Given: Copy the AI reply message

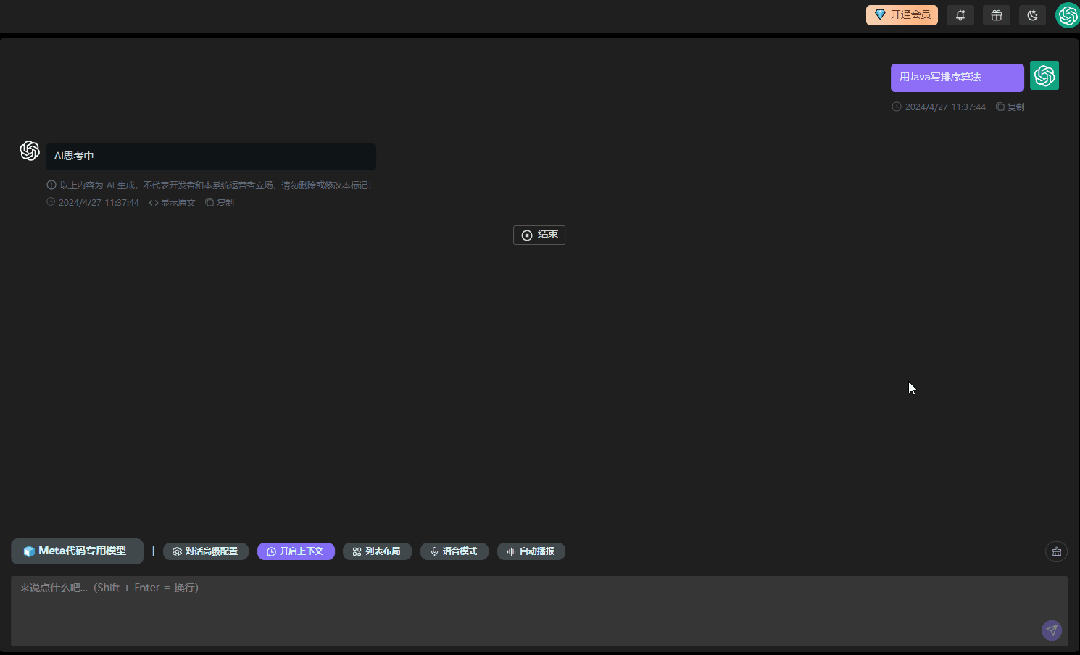Looking at the screenshot, I should click(220, 202).
